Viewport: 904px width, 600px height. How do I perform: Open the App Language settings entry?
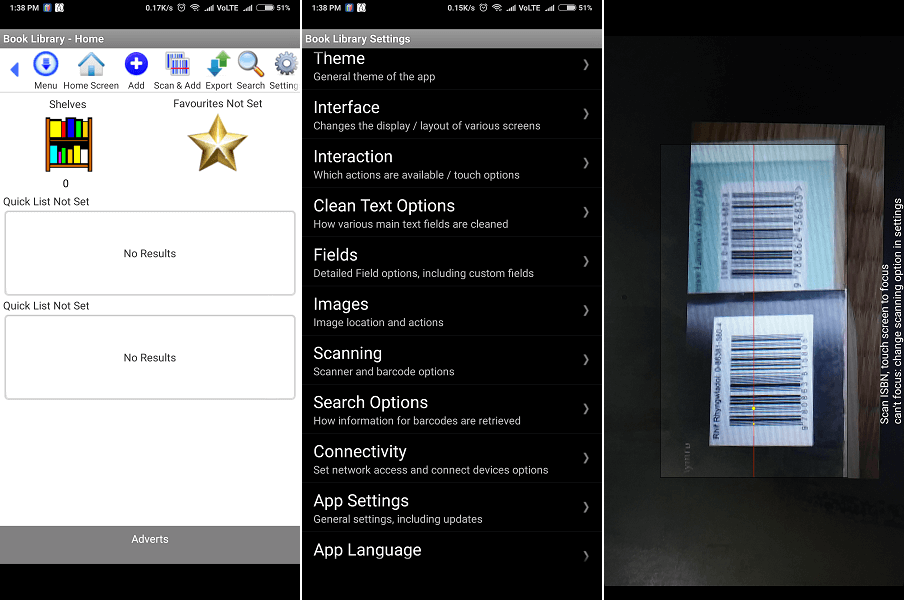point(451,550)
